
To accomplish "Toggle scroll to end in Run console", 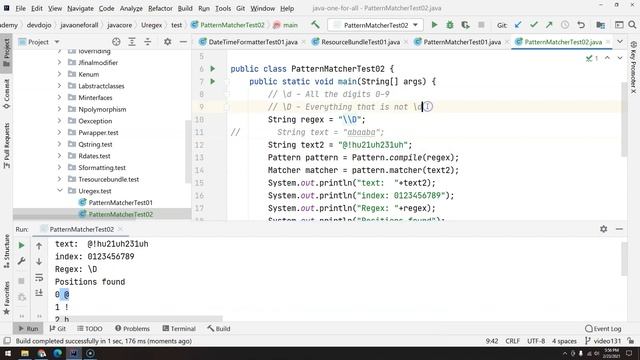I will click(x=39, y=293).
